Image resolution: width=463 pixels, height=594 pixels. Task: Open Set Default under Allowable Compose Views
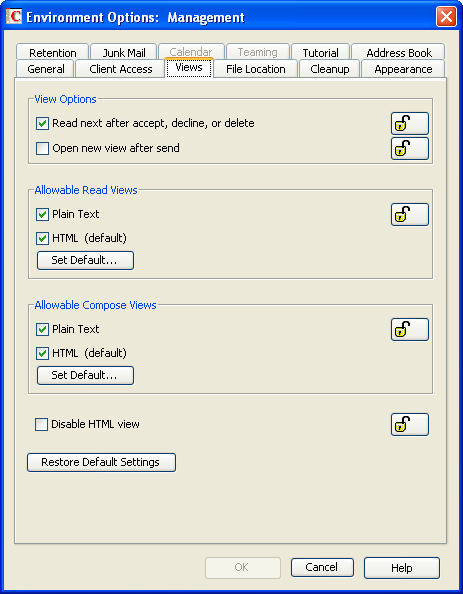coord(85,375)
